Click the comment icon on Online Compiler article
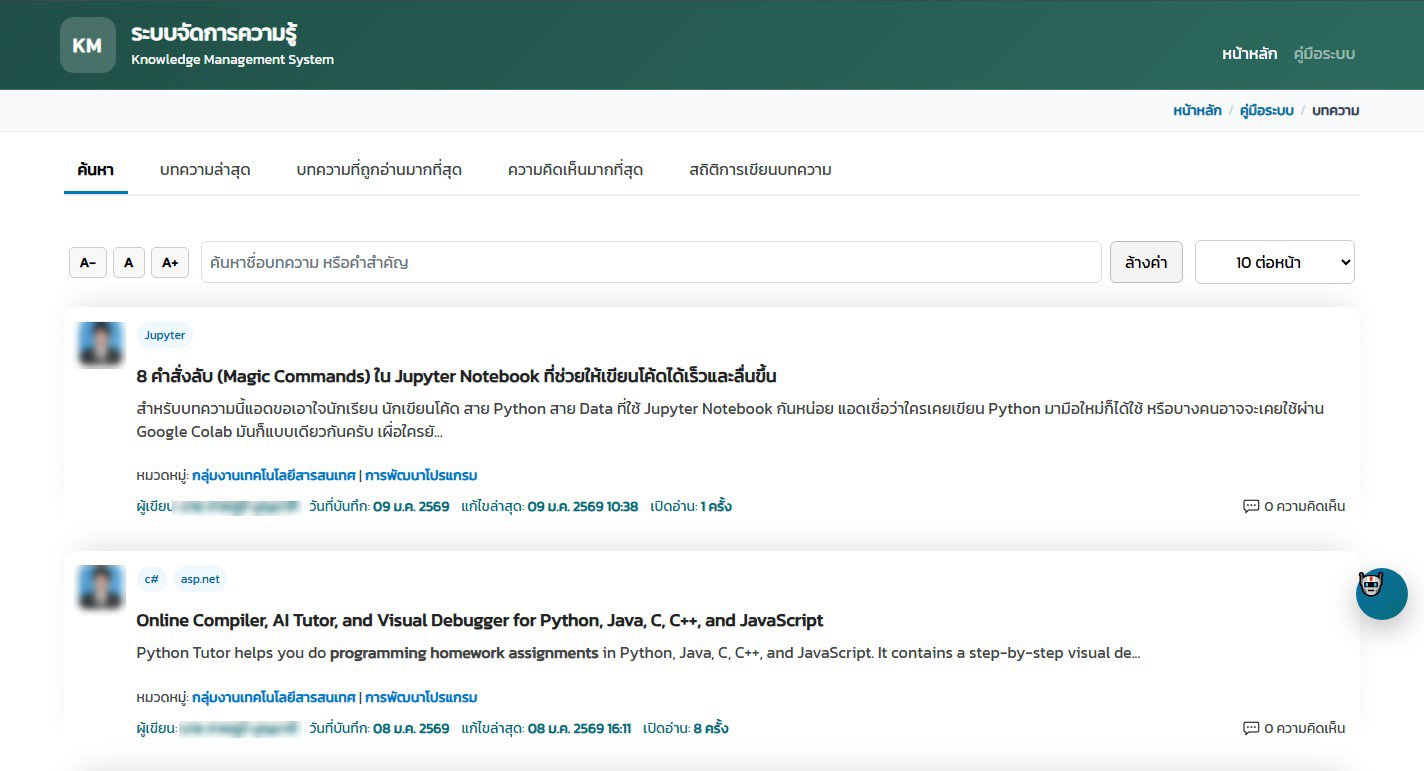Viewport: 1424px width, 771px height. pos(1250,728)
